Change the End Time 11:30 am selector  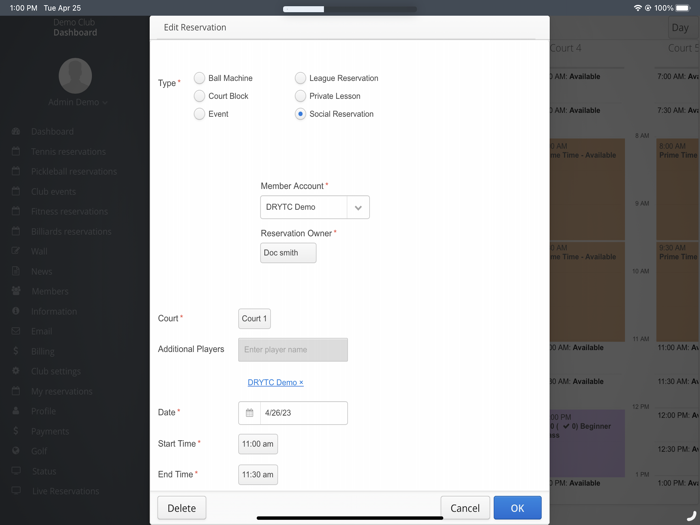tap(258, 475)
